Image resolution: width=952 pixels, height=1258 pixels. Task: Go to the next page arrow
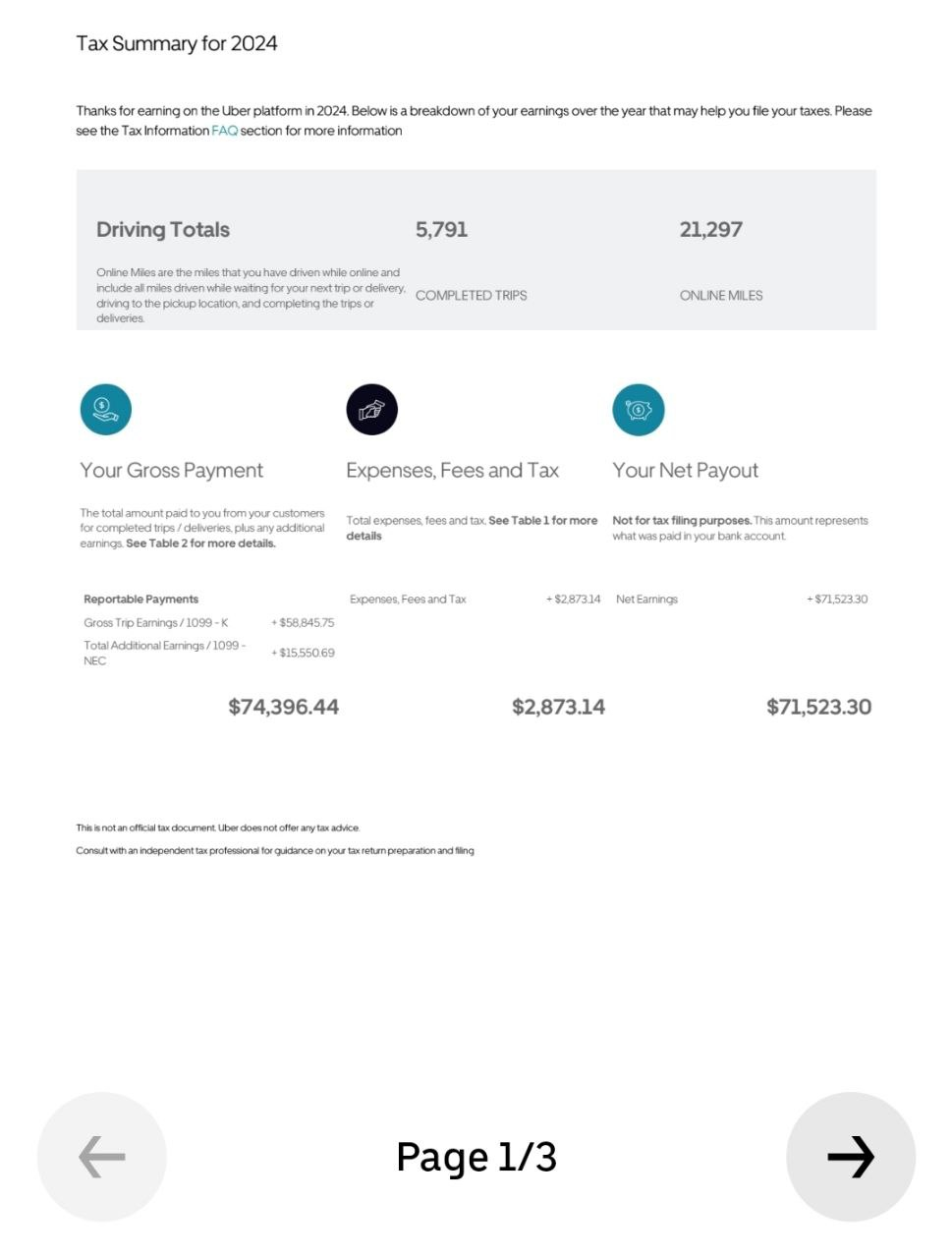851,1157
